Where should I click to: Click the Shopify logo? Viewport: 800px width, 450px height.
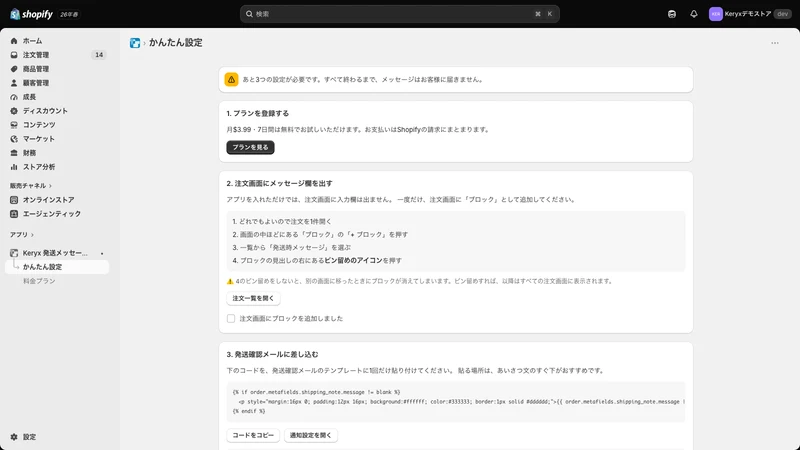tap(31, 14)
